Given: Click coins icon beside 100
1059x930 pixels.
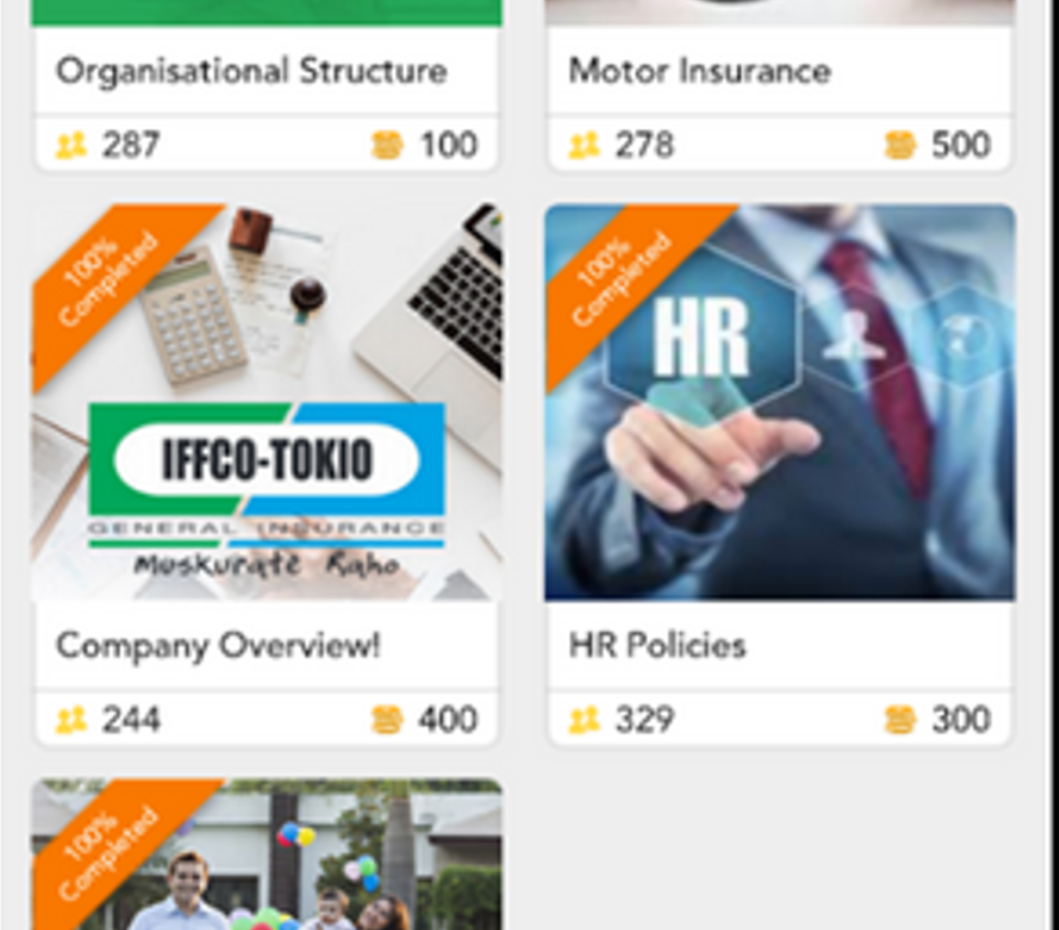Looking at the screenshot, I should point(387,145).
